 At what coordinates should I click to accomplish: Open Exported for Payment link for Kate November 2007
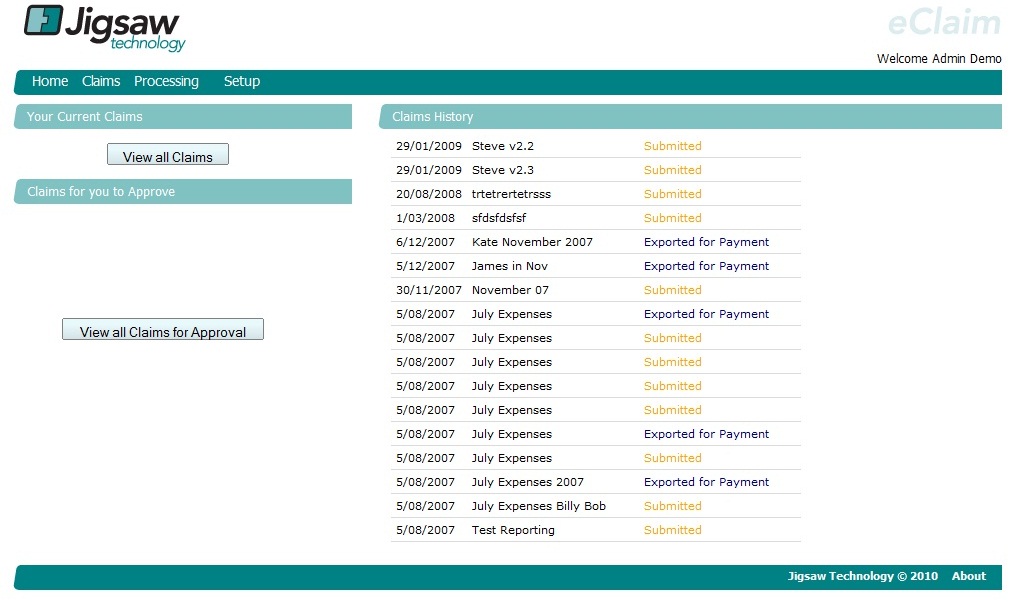pyautogui.click(x=706, y=242)
